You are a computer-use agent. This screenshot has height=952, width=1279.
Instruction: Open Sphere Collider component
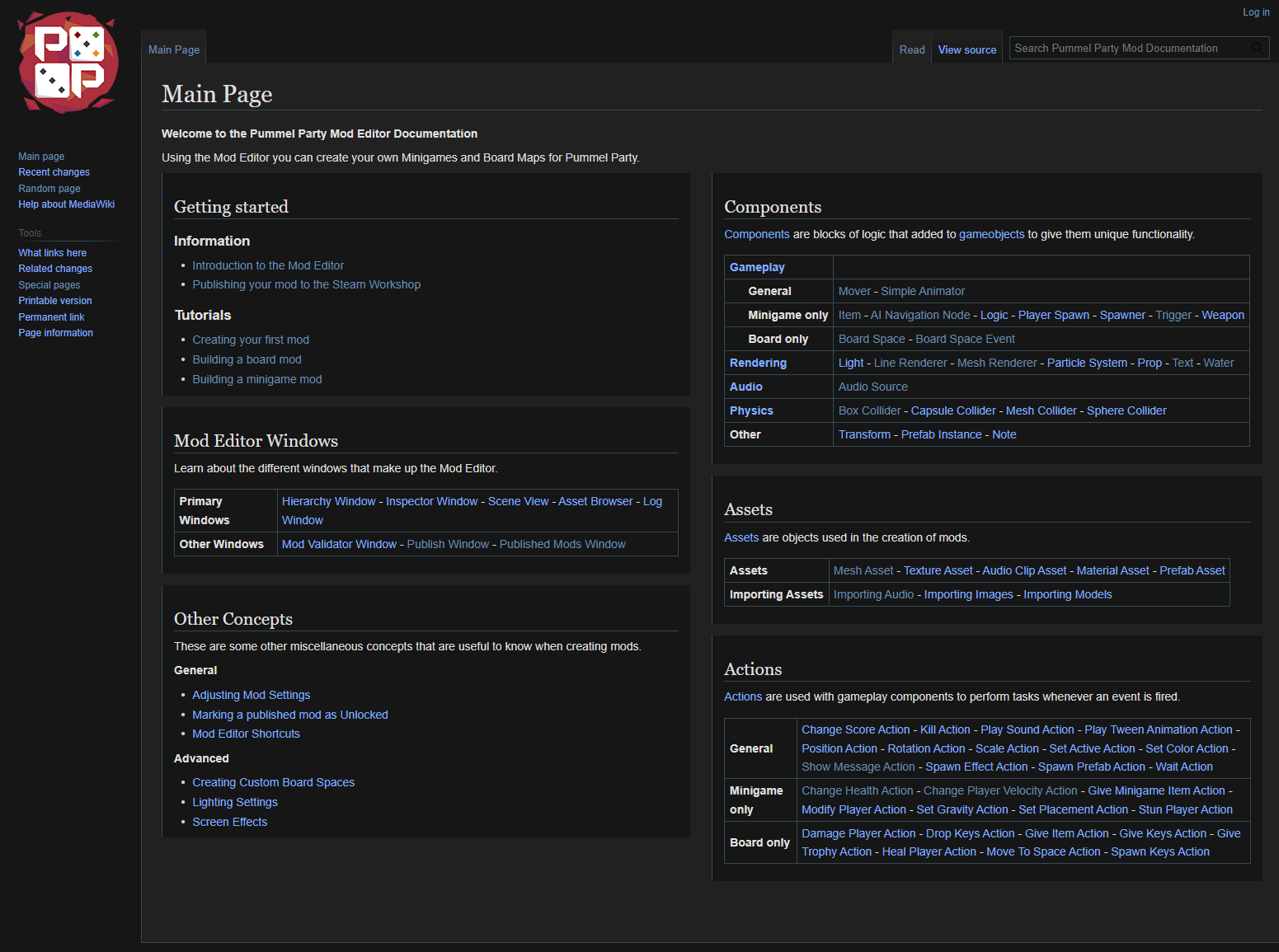click(1126, 410)
